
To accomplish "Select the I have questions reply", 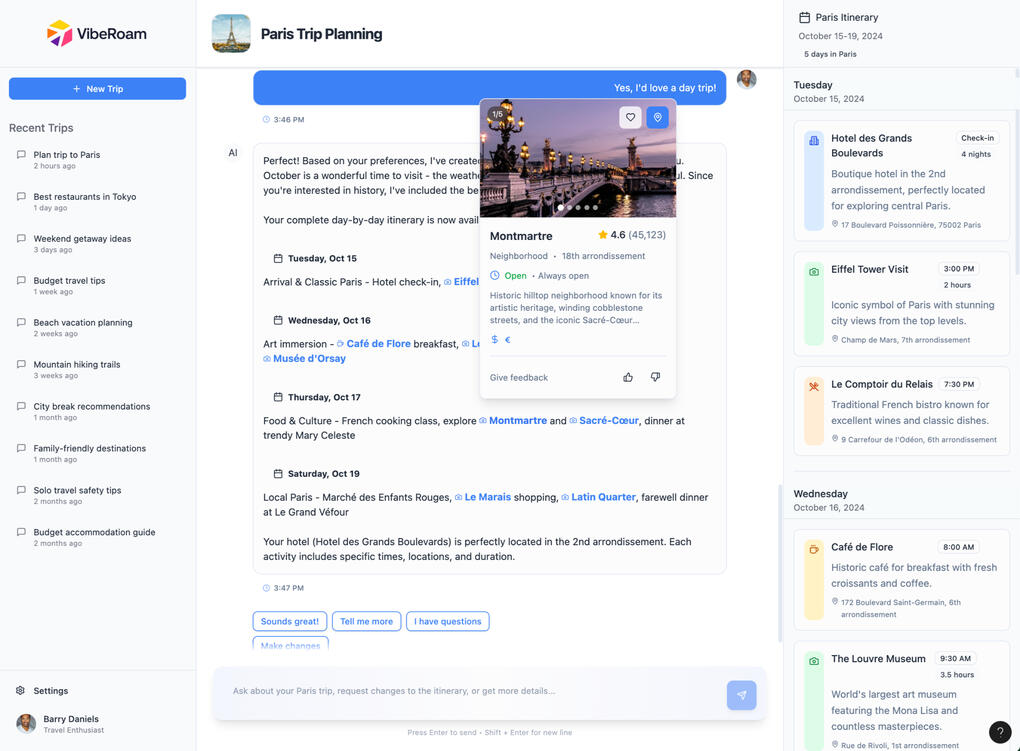I will point(447,621).
